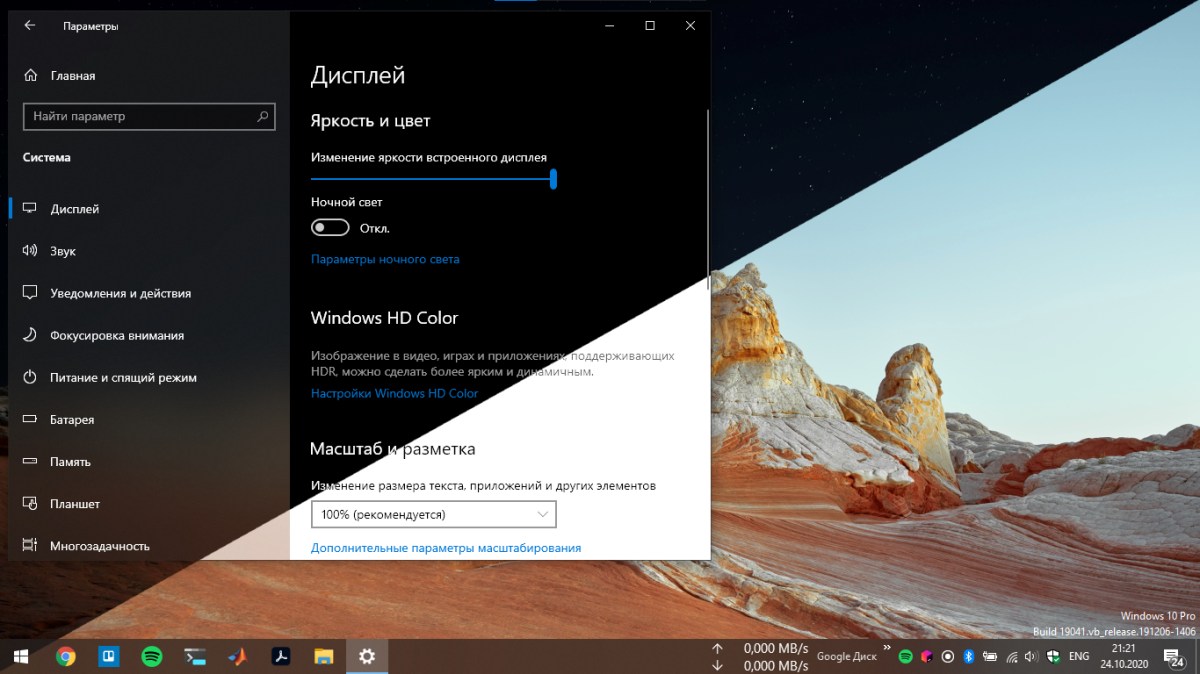Screen dimensions: 1200x674
Task: Open Spotify from the taskbar
Action: coord(151,657)
